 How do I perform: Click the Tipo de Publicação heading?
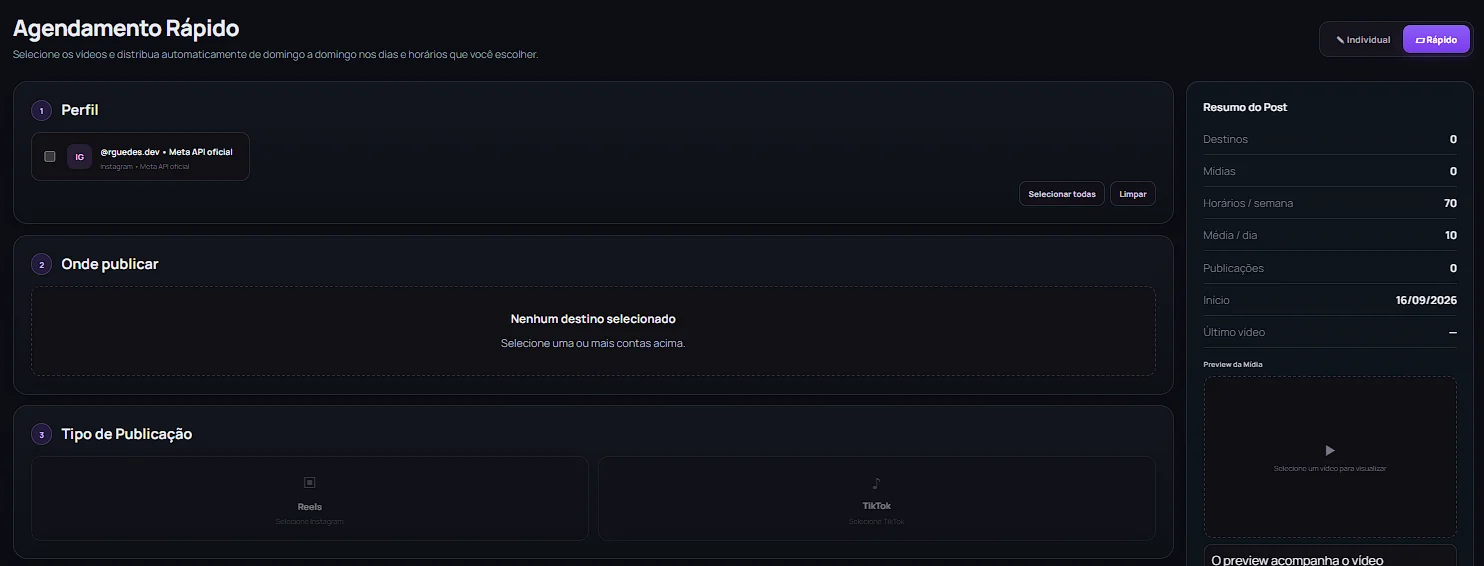pos(127,434)
